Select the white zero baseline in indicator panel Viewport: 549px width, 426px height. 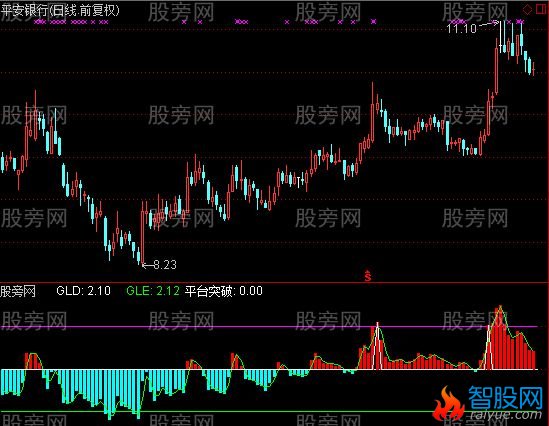[270, 369]
